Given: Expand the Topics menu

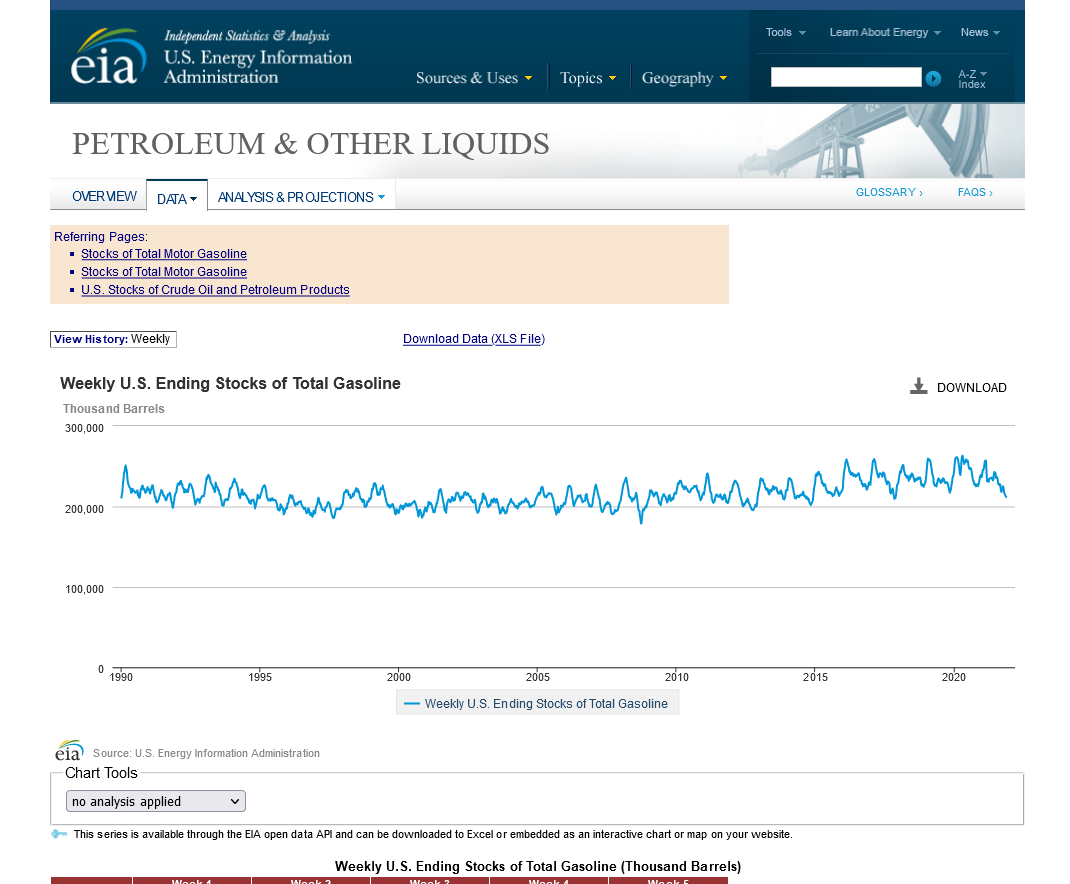Looking at the screenshot, I should coord(588,78).
